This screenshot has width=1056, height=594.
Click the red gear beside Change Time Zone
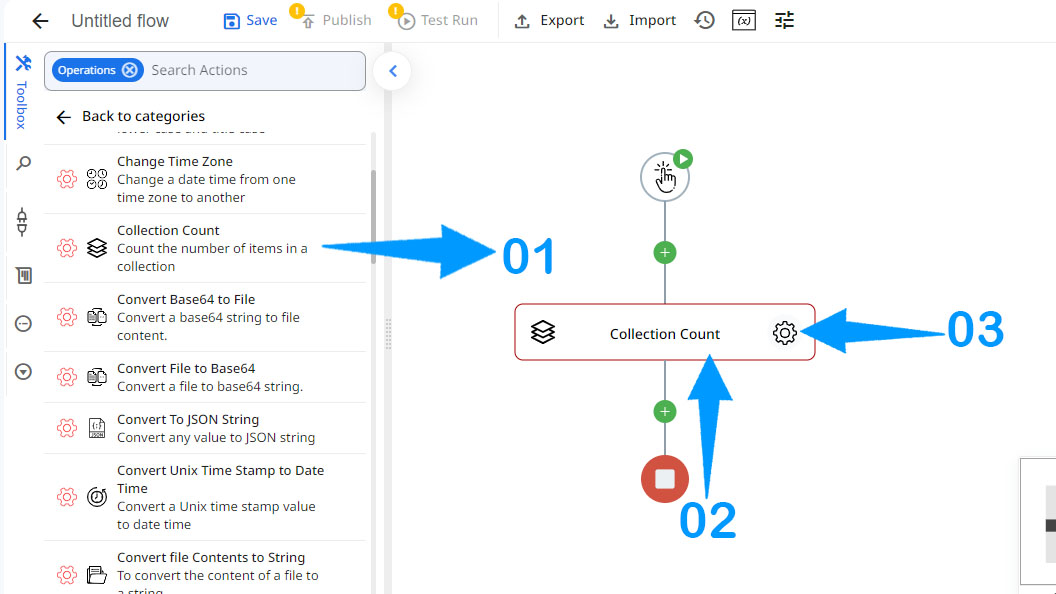point(67,179)
